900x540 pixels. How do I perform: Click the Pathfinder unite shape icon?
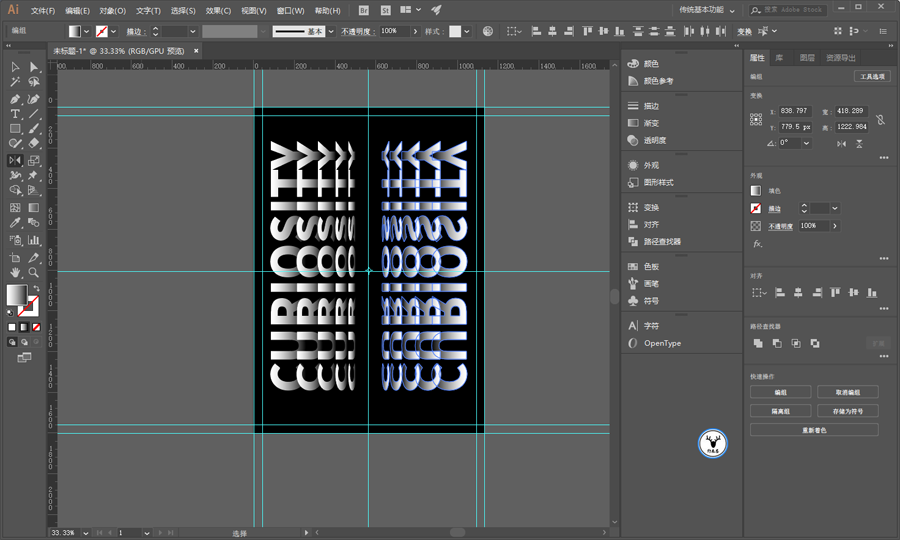758,343
